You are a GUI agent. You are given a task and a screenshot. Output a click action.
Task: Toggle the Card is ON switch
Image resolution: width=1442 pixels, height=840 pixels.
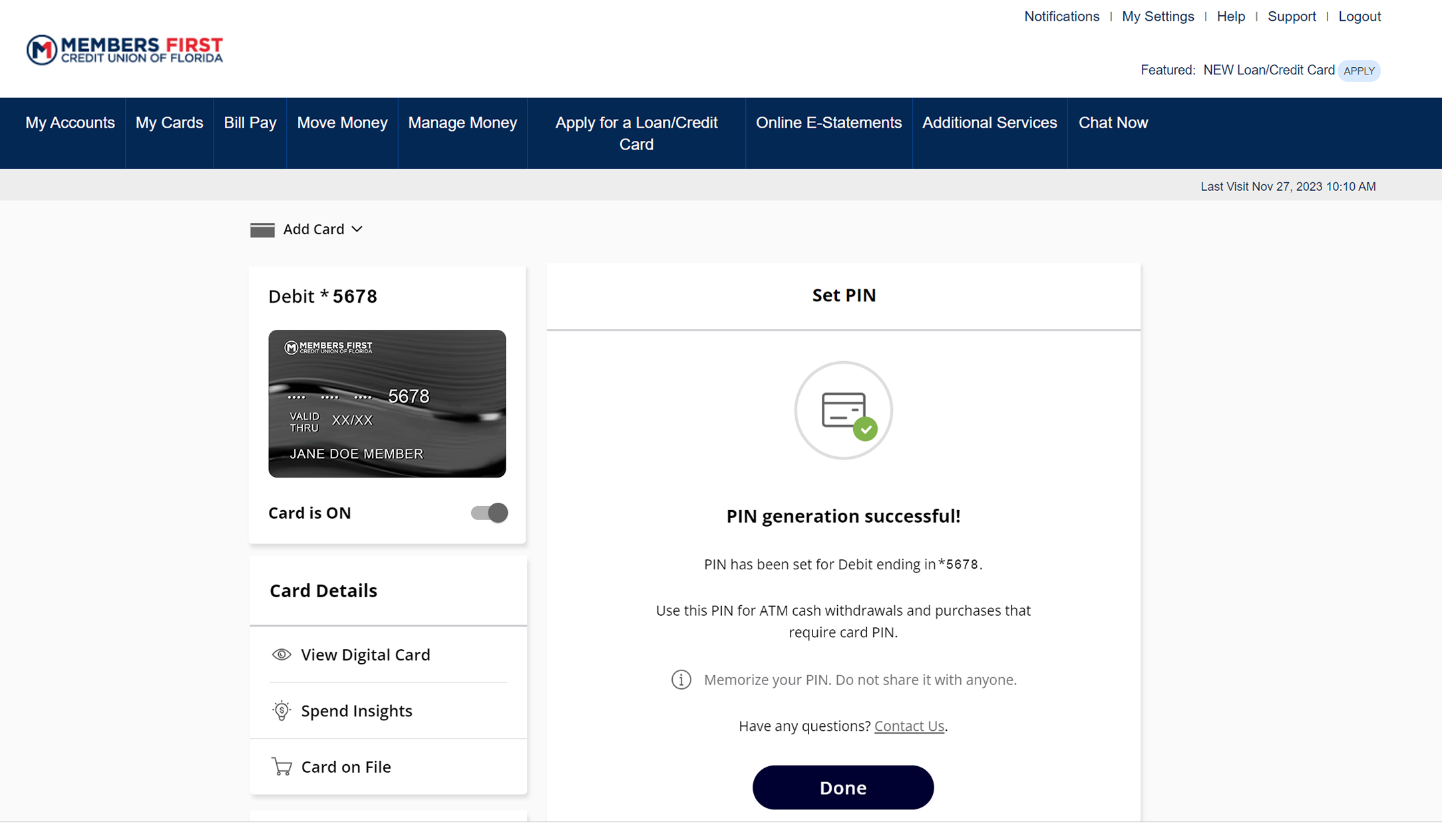pyautogui.click(x=490, y=513)
